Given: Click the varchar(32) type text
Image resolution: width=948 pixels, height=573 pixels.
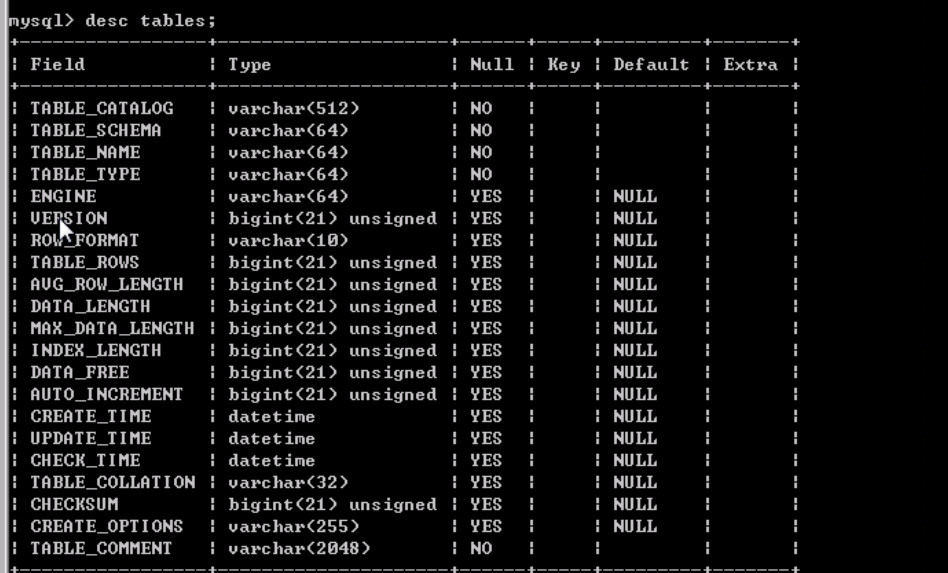Looking at the screenshot, I should coord(288,482).
